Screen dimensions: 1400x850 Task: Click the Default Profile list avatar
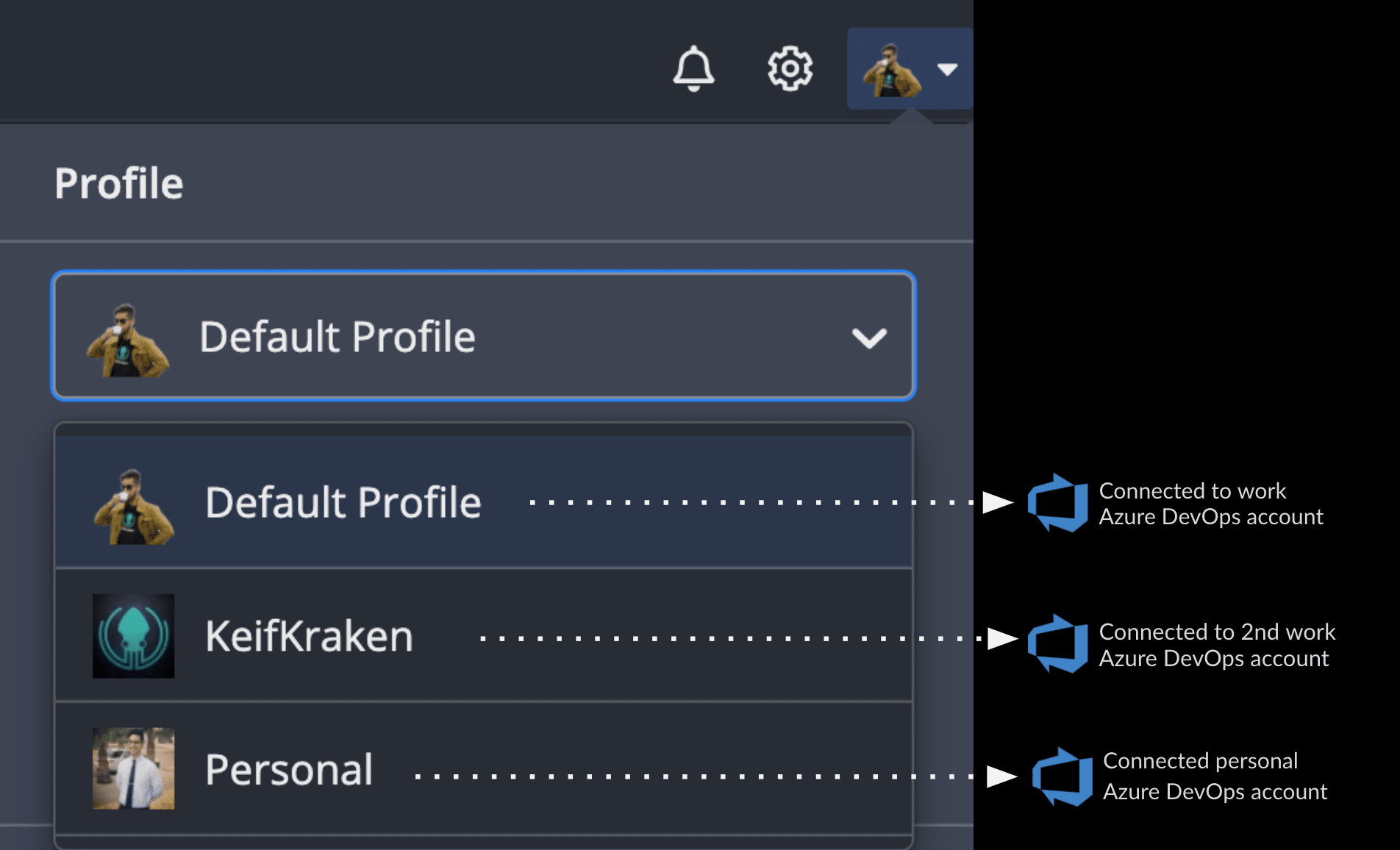133,507
